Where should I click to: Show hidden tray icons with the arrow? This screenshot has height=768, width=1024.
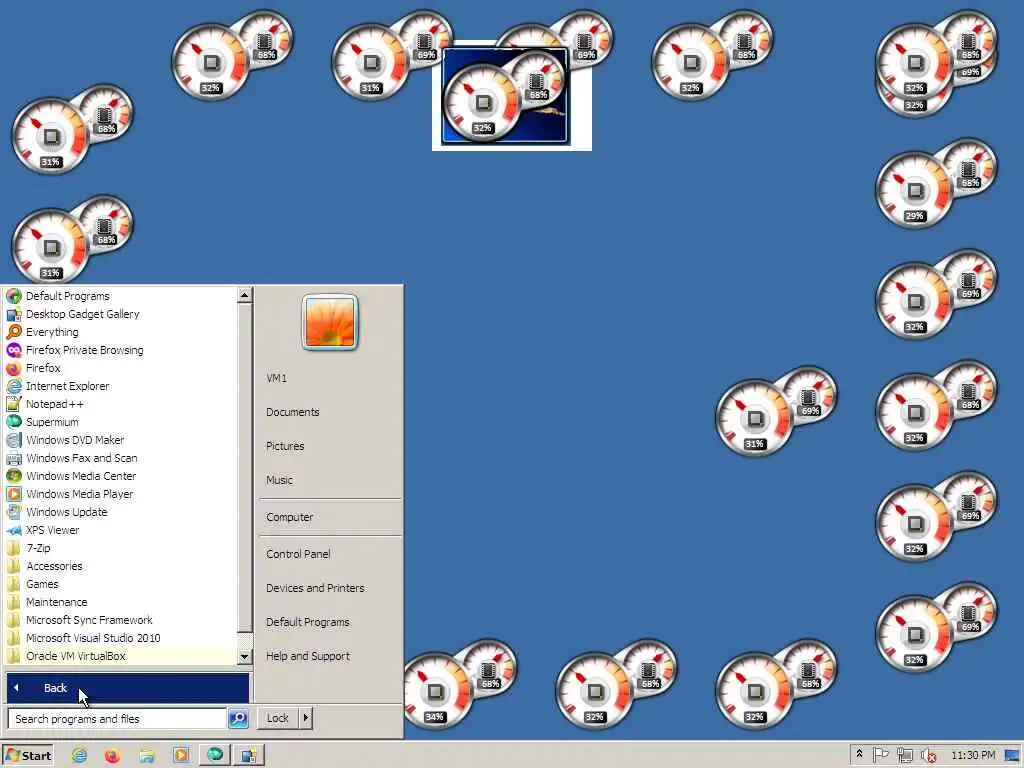pos(859,754)
